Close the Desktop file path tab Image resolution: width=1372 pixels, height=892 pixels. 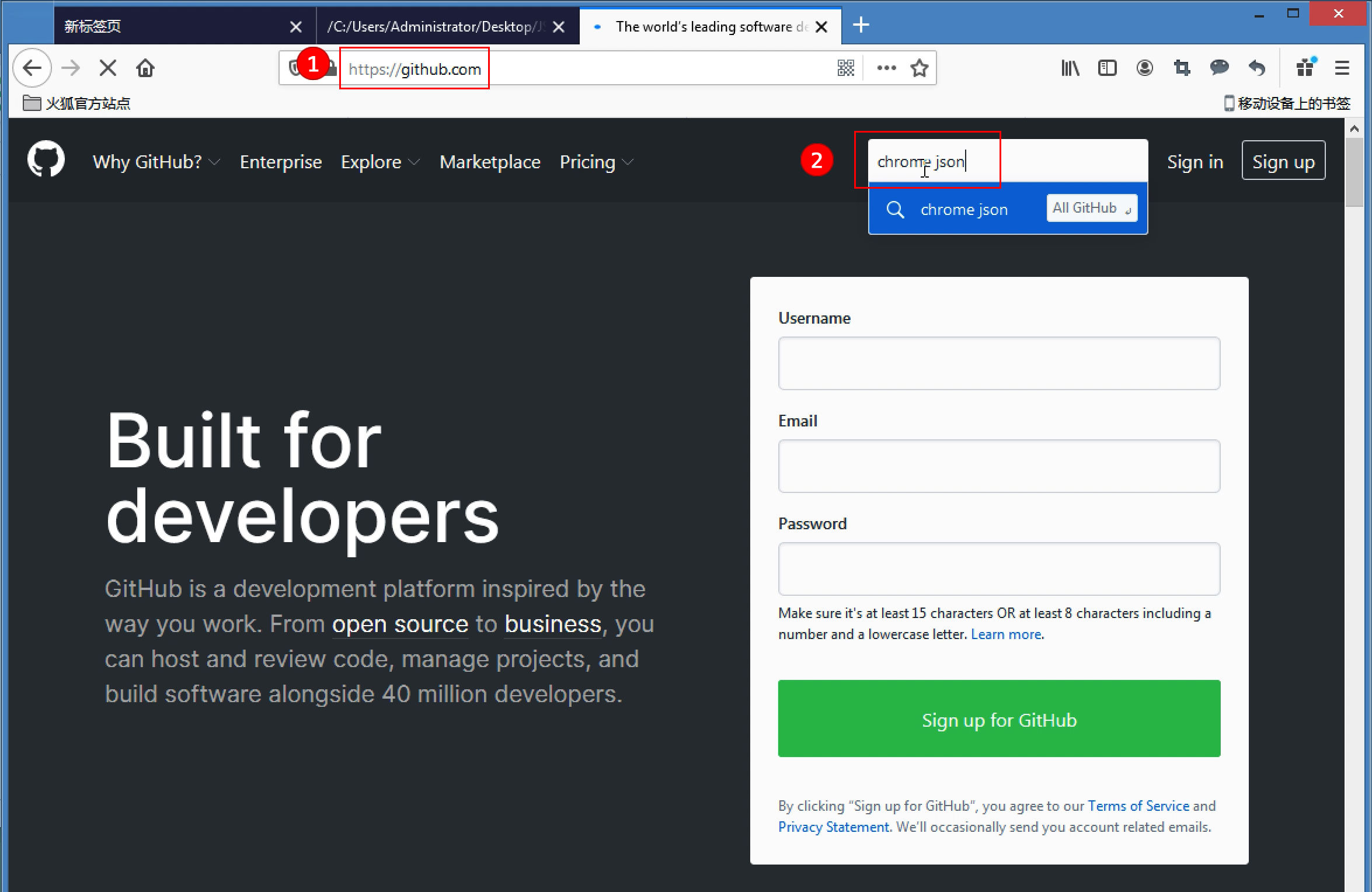click(559, 27)
